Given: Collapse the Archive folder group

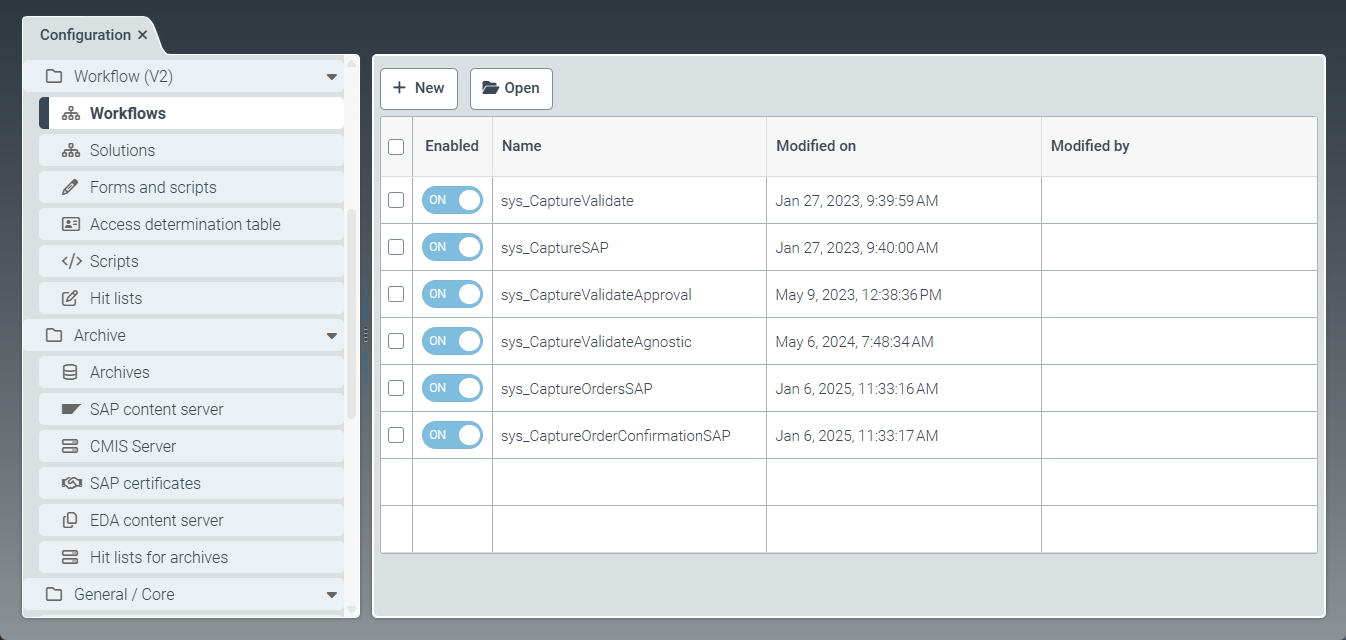Looking at the screenshot, I should click(331, 335).
